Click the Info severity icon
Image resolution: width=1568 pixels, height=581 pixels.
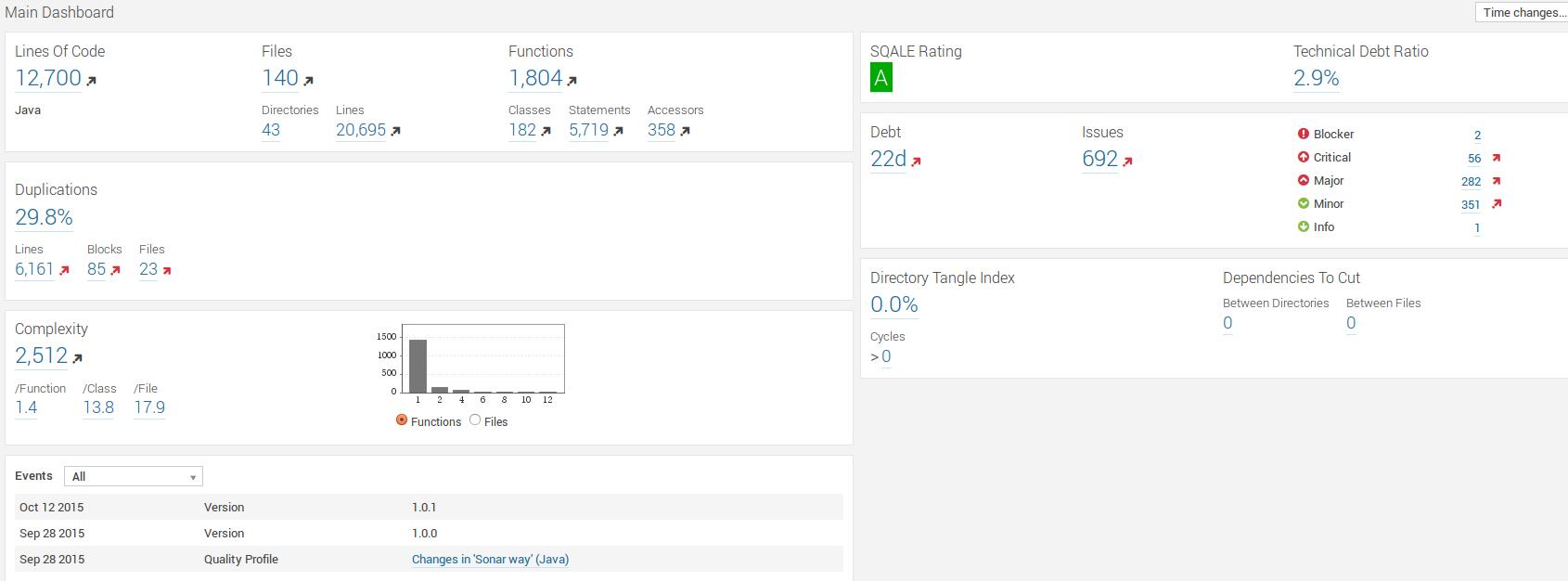1304,226
